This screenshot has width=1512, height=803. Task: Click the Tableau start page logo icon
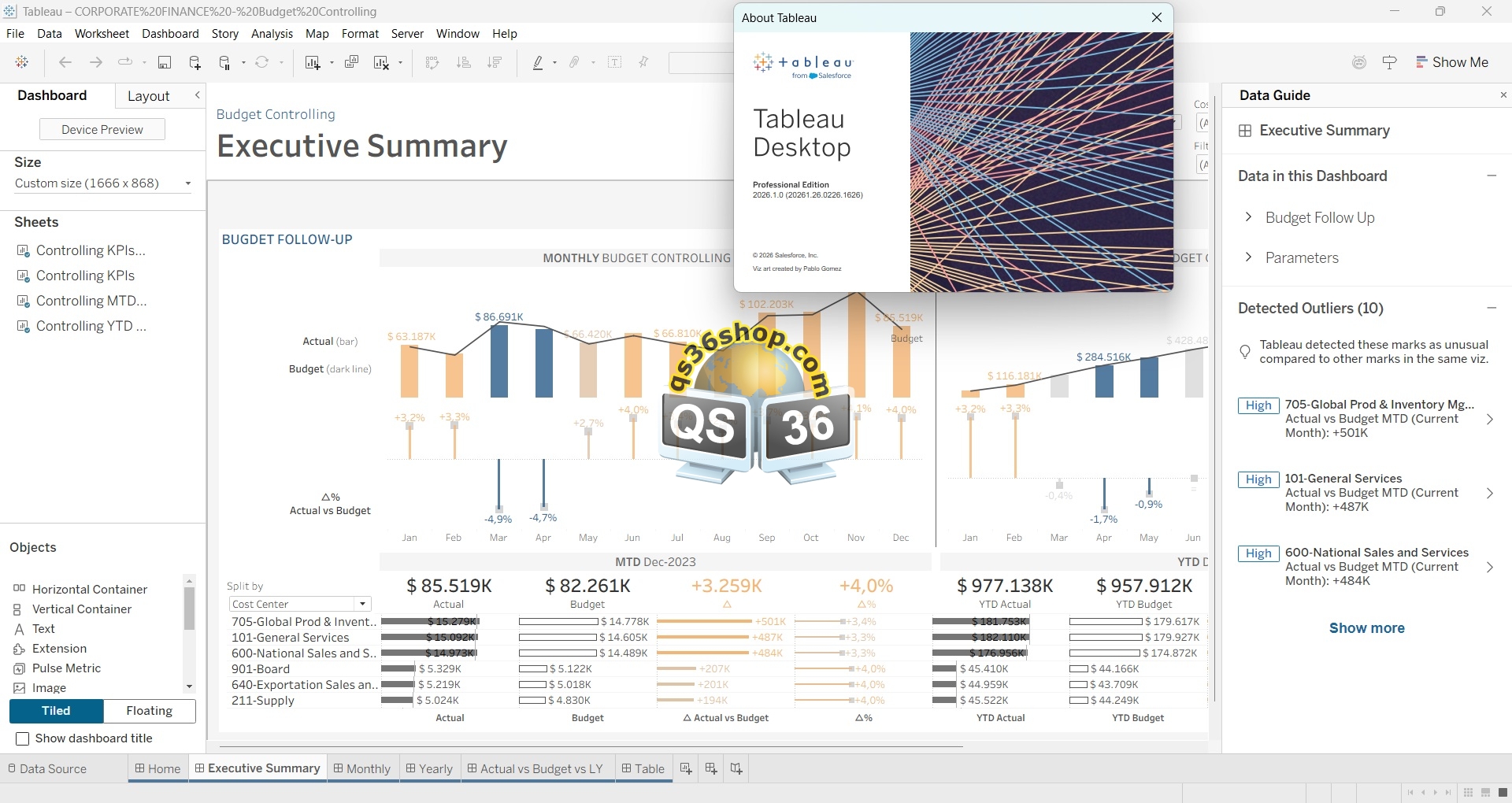coord(22,63)
